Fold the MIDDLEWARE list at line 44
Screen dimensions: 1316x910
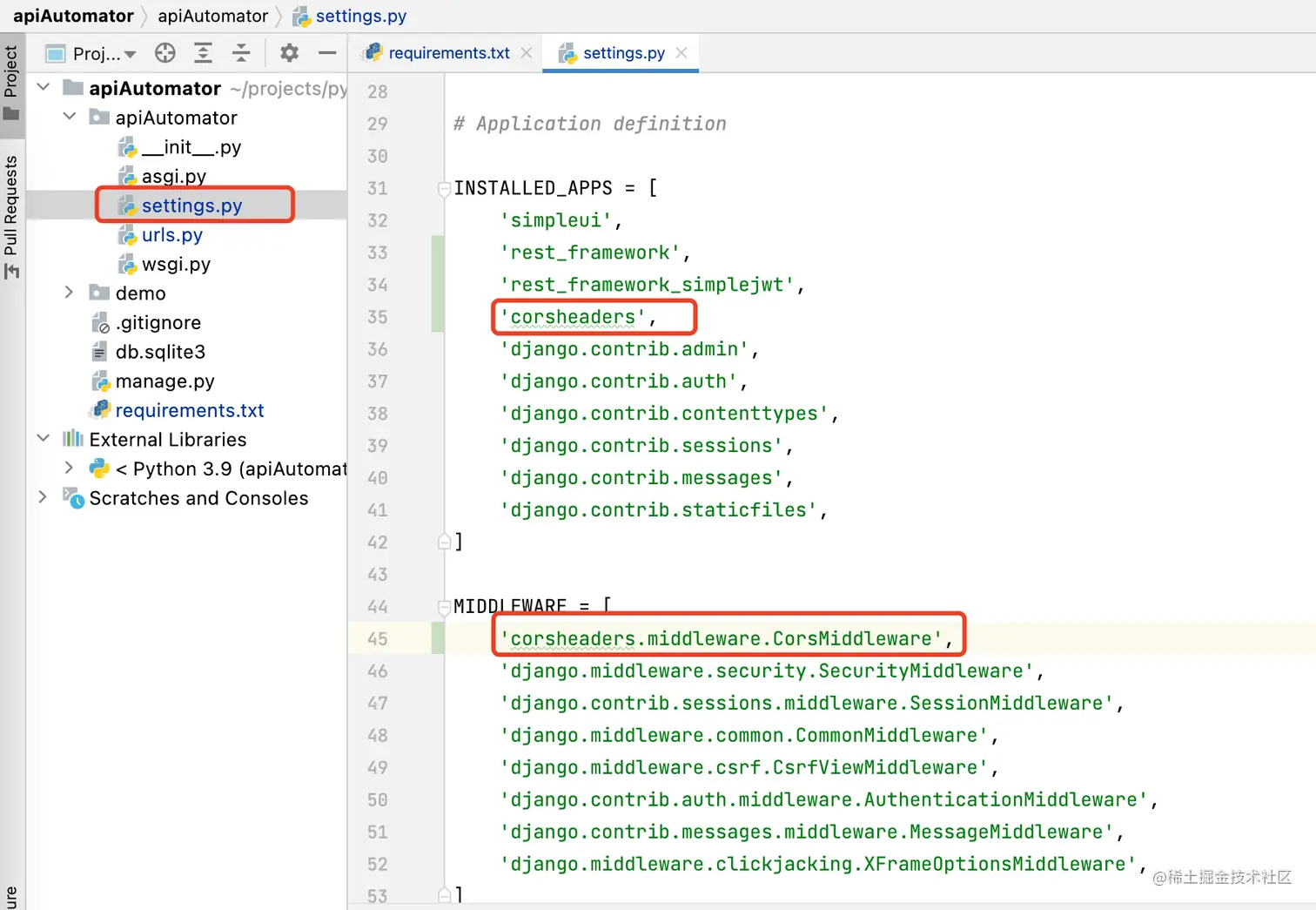[444, 606]
